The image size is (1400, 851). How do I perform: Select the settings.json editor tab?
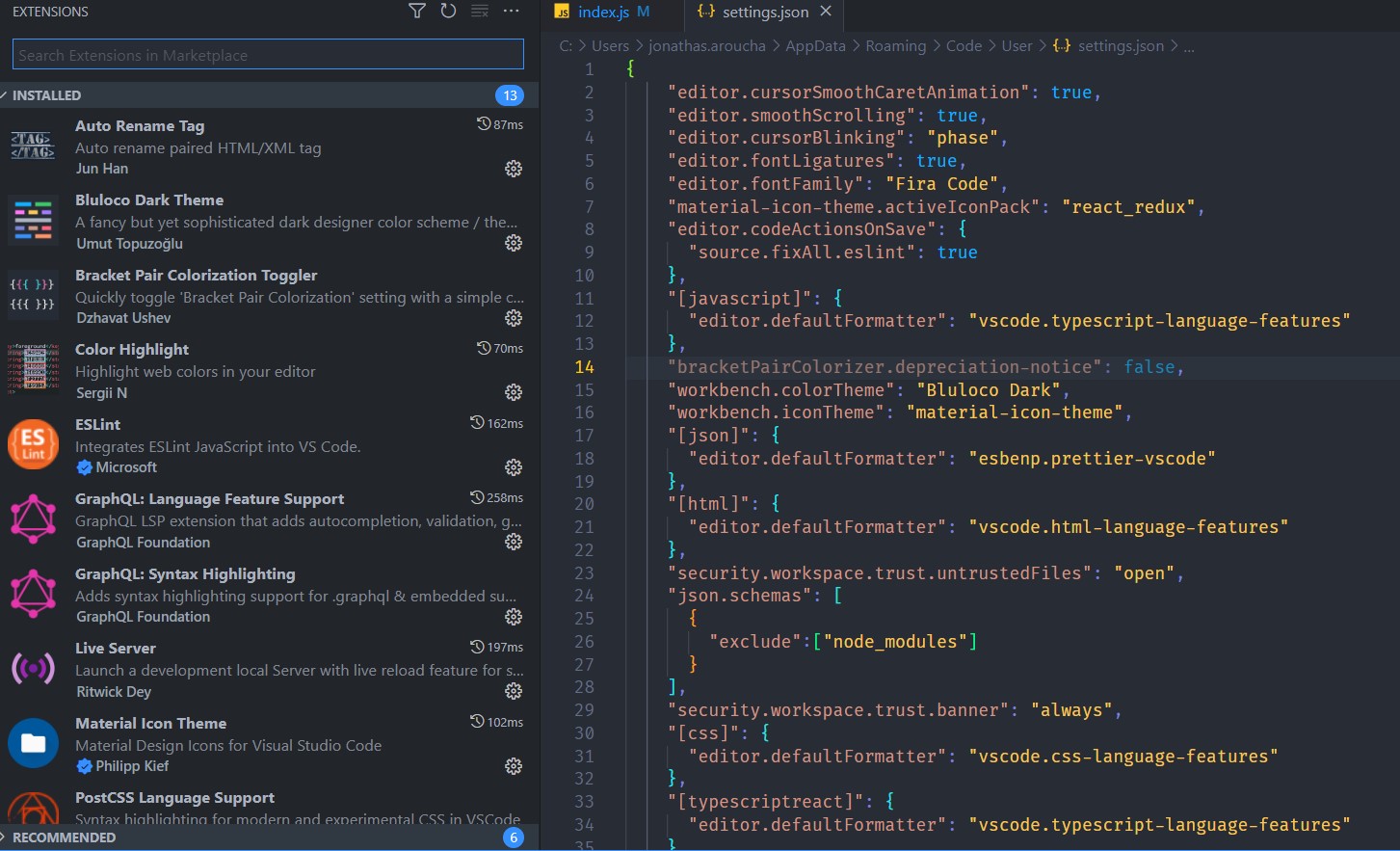[x=765, y=13]
